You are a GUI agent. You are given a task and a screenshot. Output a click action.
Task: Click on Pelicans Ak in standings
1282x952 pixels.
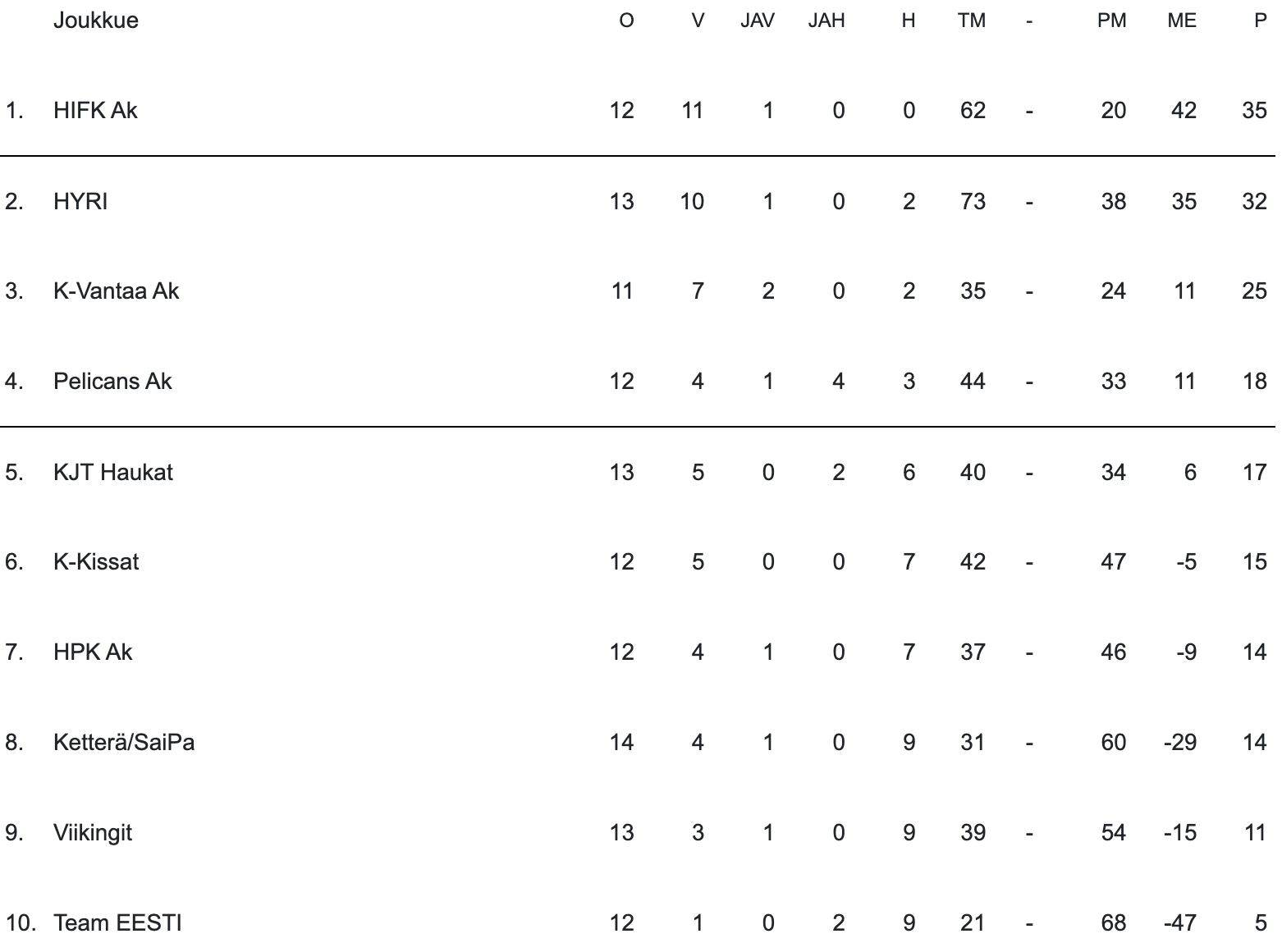click(x=112, y=382)
